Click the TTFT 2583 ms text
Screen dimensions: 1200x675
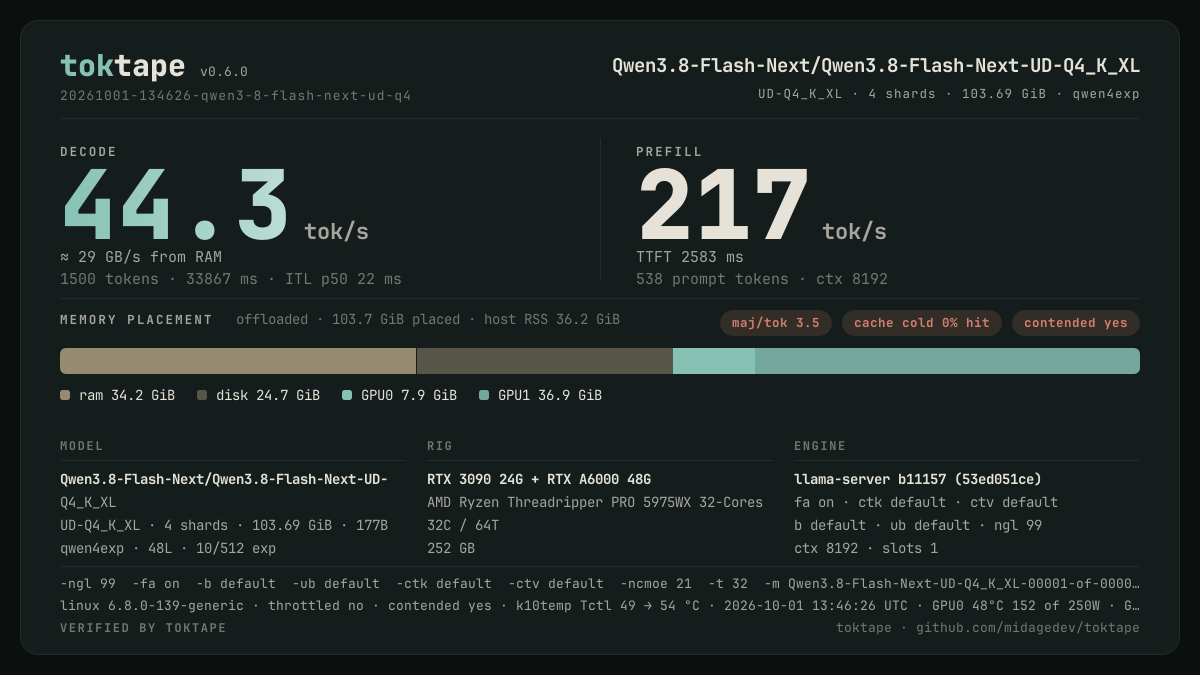(690, 257)
